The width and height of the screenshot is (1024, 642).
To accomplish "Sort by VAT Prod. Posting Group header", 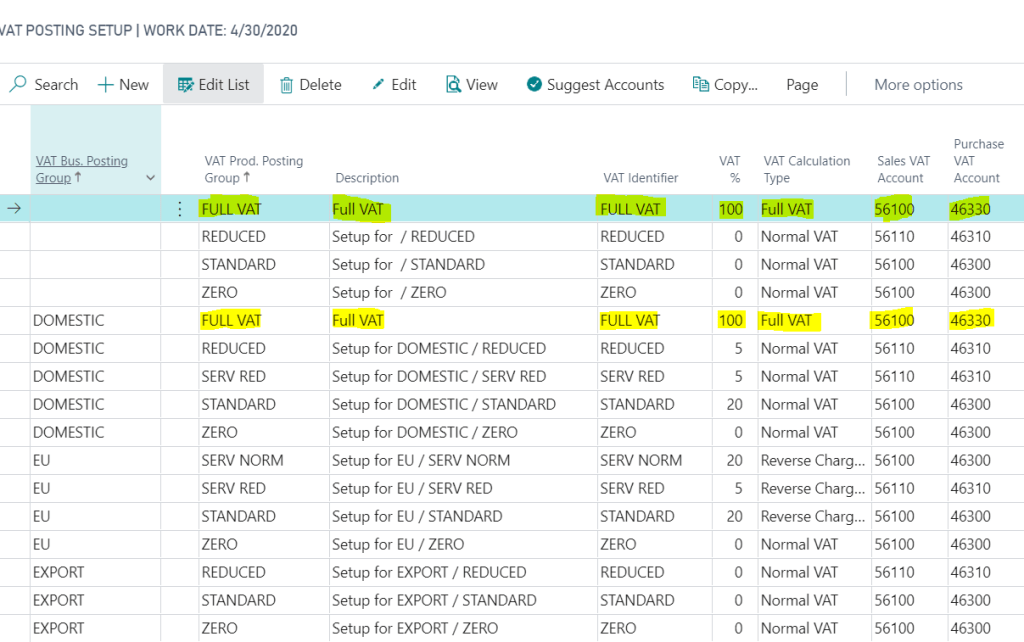I will pos(253,169).
